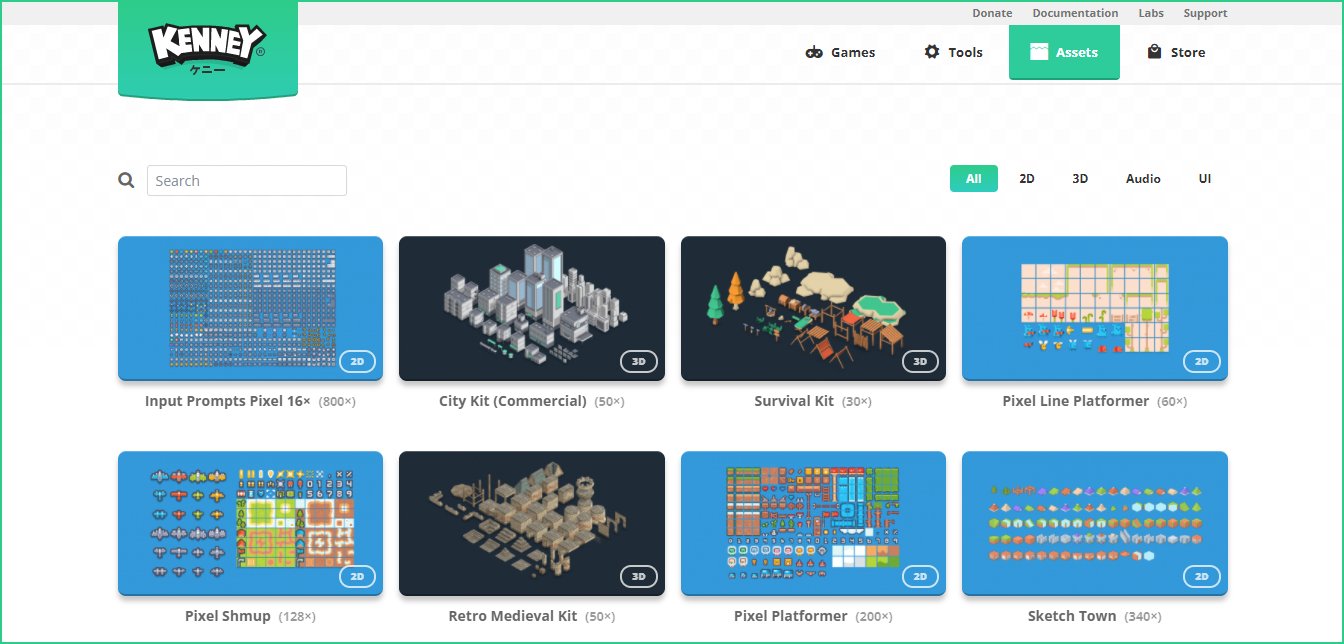Click the Pixel Shmup title text

[x=228, y=616]
